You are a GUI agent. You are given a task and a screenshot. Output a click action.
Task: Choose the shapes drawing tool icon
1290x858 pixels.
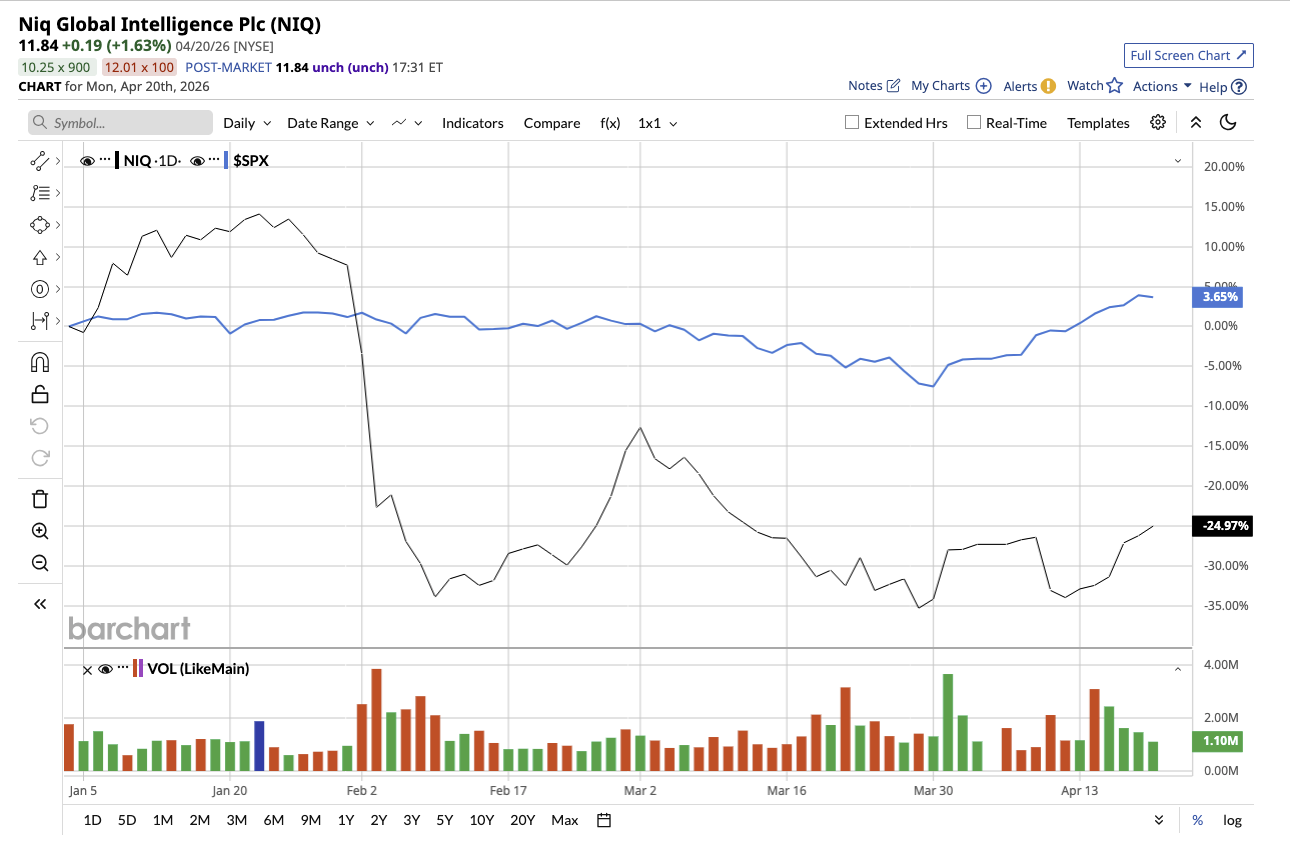click(40, 224)
